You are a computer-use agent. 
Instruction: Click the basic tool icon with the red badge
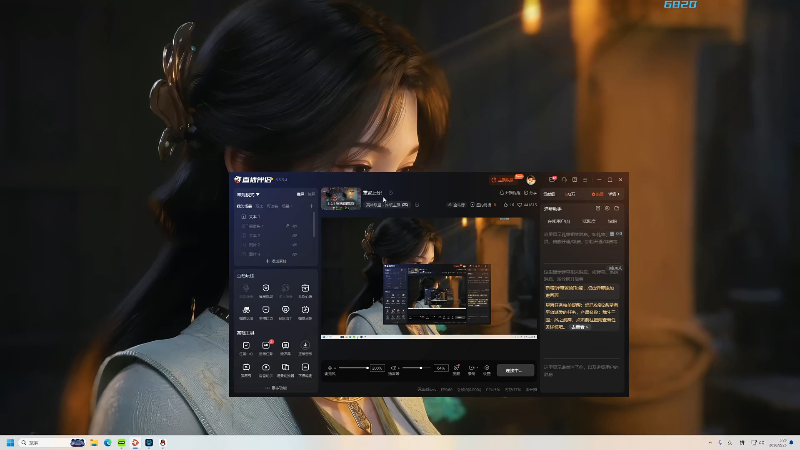(266, 345)
